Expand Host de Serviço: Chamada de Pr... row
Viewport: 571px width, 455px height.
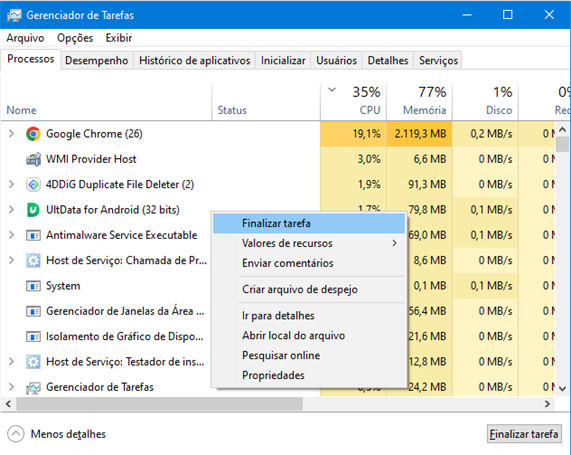tap(12, 260)
